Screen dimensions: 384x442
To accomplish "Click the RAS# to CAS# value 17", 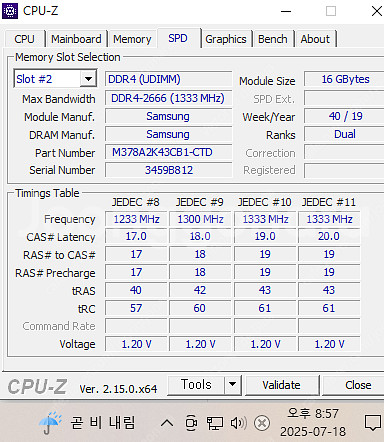I will click(136, 254).
